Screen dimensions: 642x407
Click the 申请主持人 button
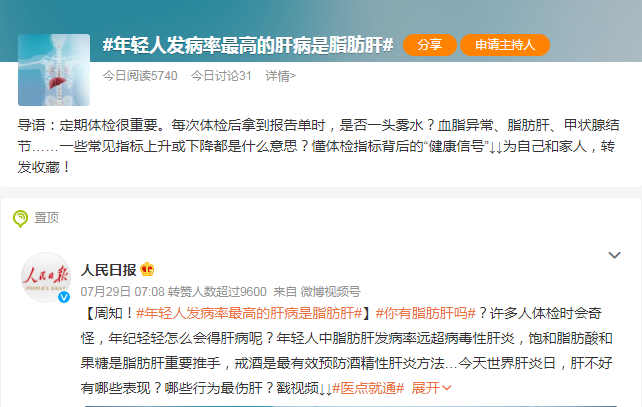click(505, 45)
